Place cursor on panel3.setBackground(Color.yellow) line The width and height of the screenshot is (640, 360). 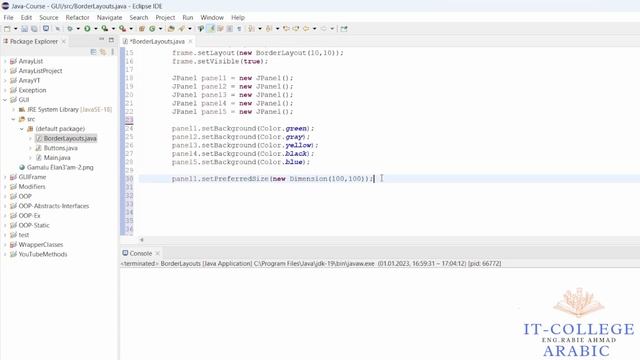[x=244, y=145]
